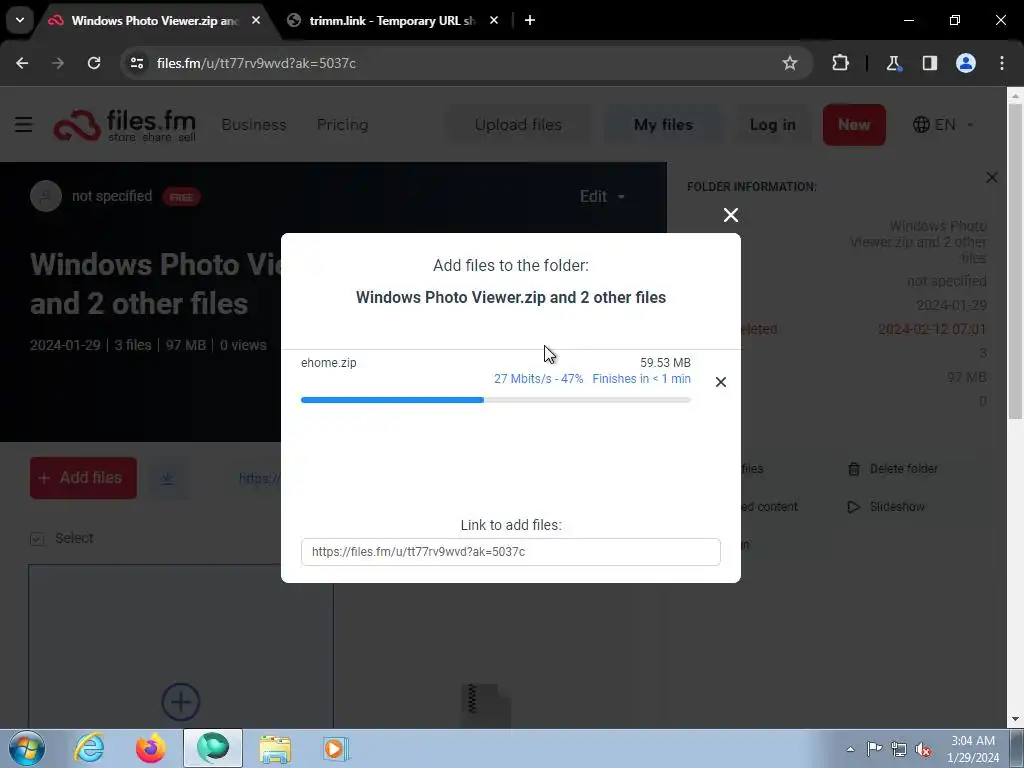This screenshot has height=768, width=1024.
Task: Click the plus circle to add files
Action: tap(181, 702)
